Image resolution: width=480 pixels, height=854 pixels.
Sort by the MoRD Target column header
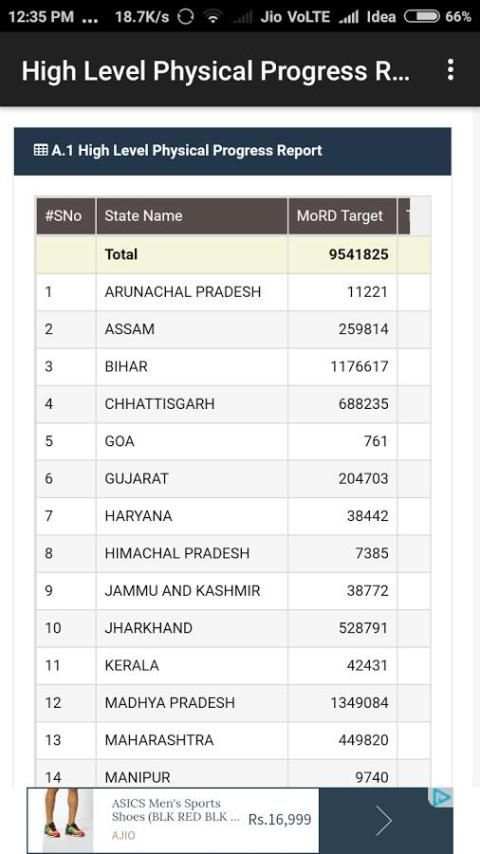342,216
